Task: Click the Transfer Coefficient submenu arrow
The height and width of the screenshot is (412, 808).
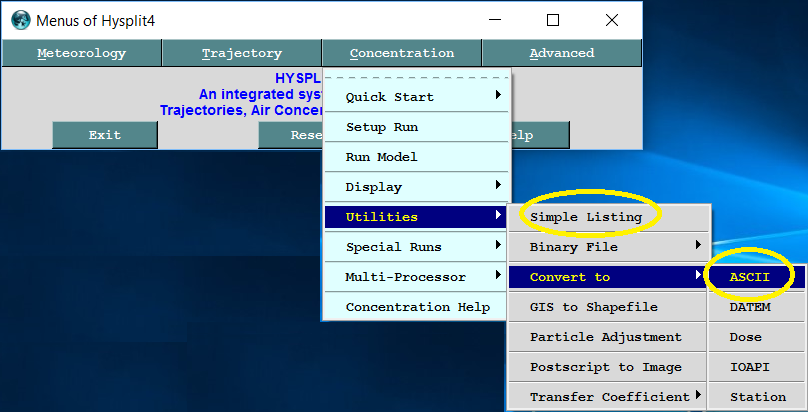Action: (x=699, y=395)
